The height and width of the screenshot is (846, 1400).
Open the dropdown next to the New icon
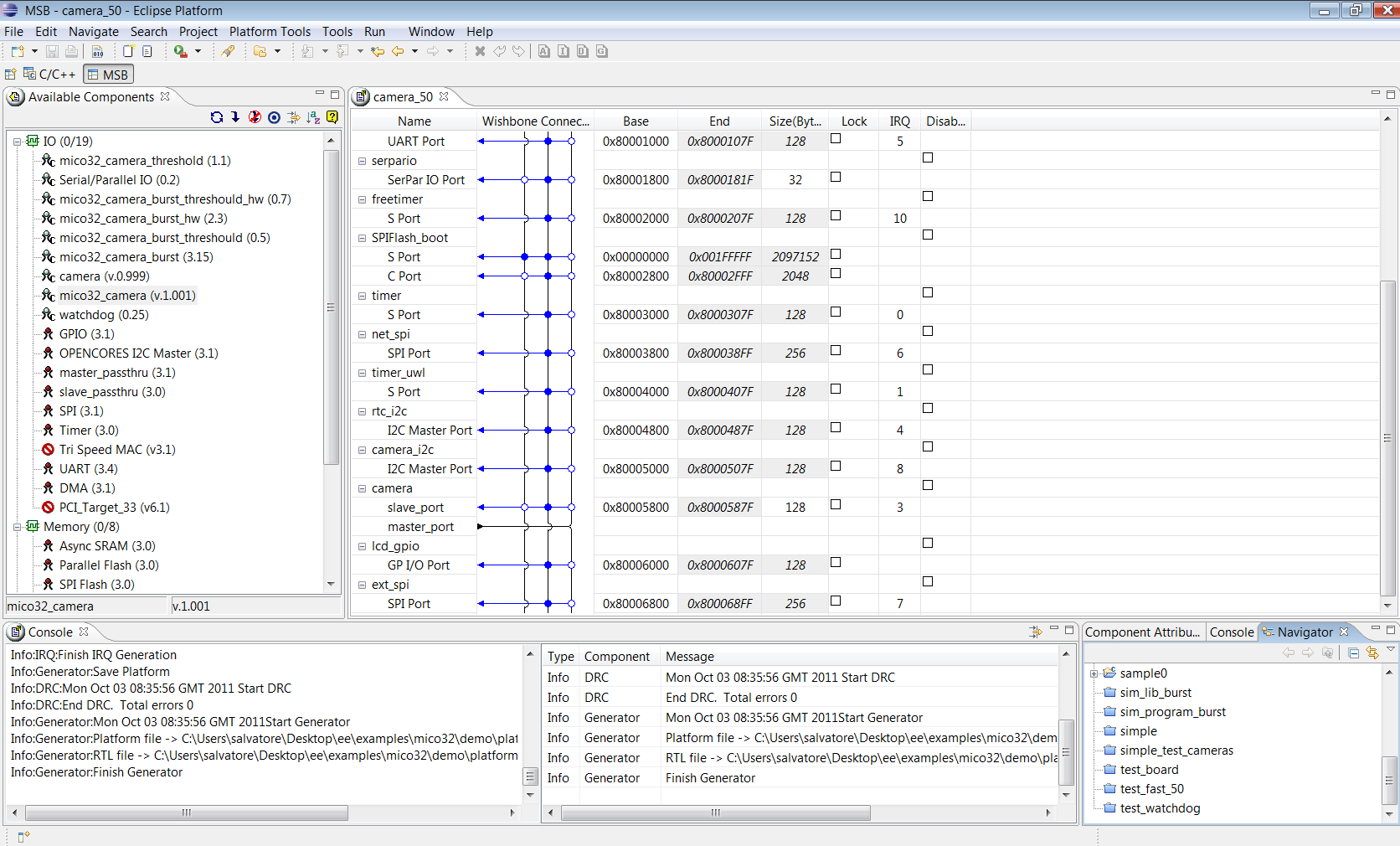point(34,51)
